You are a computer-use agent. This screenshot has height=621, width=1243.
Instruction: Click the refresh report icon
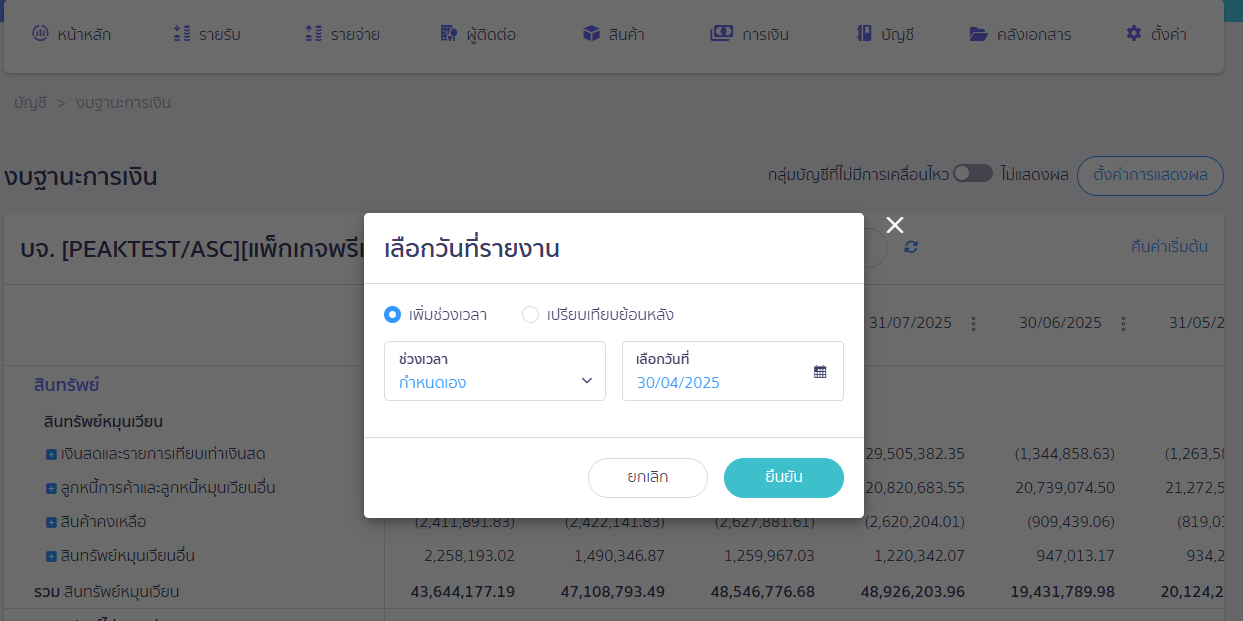pos(910,248)
